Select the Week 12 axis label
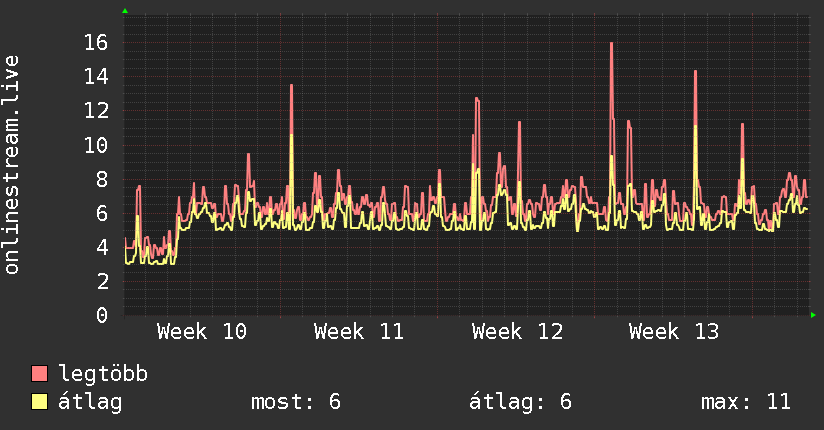824x430 pixels. click(x=517, y=332)
